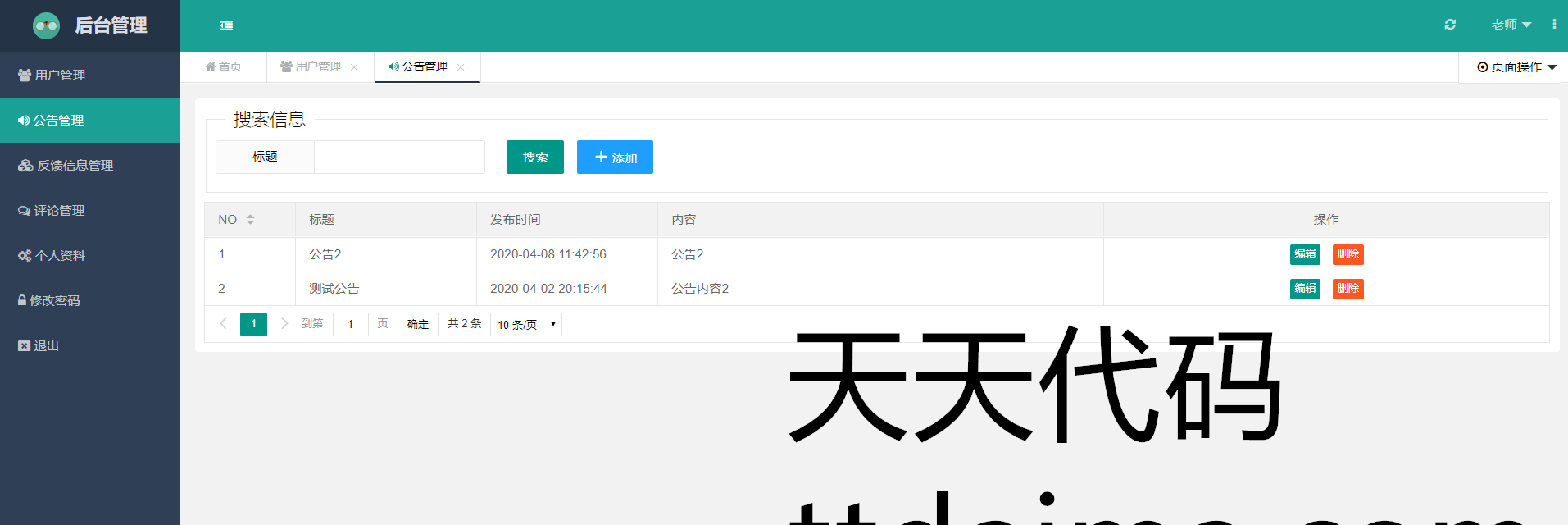This screenshot has height=525, width=1568.
Task: Open 评论管理 in the sidebar
Action: coord(59,211)
